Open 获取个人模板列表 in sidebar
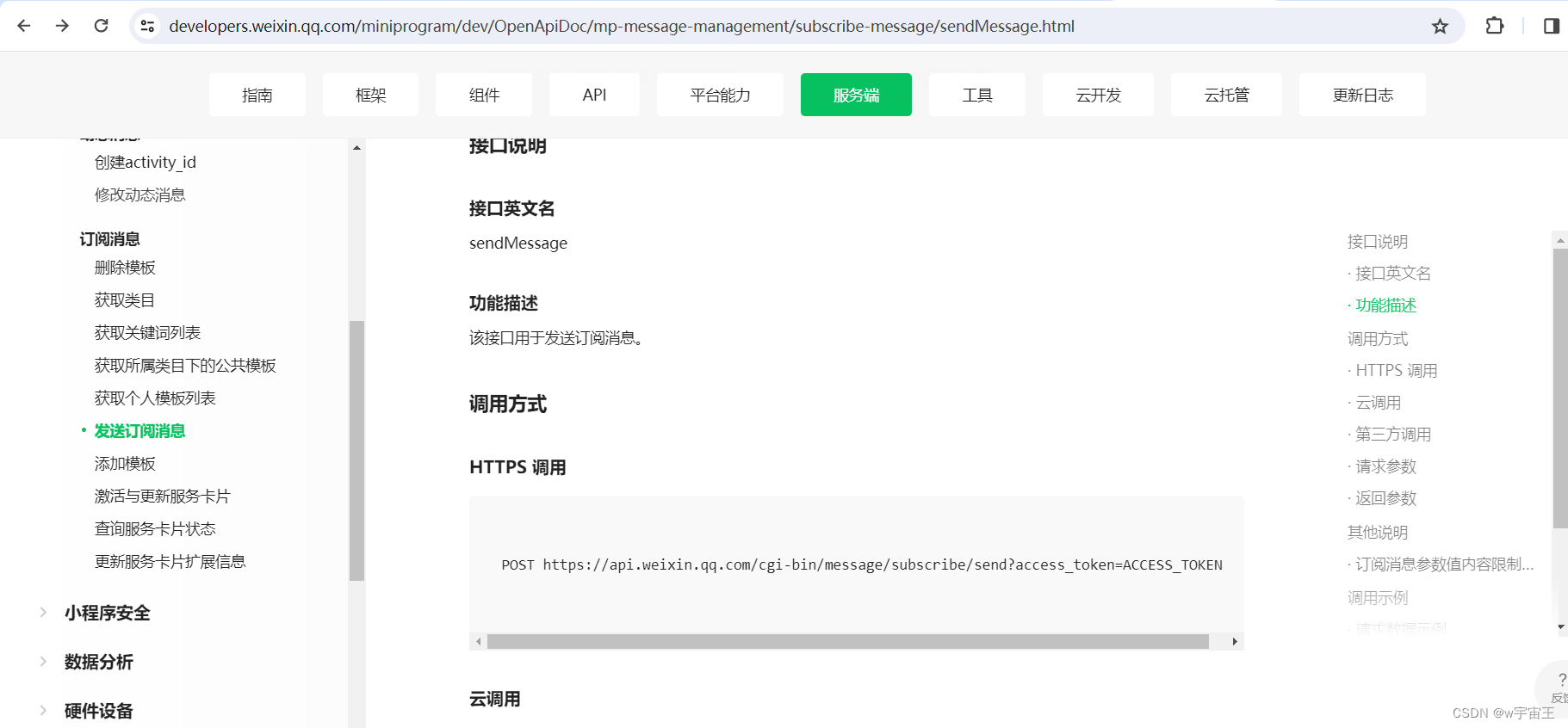Viewport: 1568px width, 728px height. [155, 398]
